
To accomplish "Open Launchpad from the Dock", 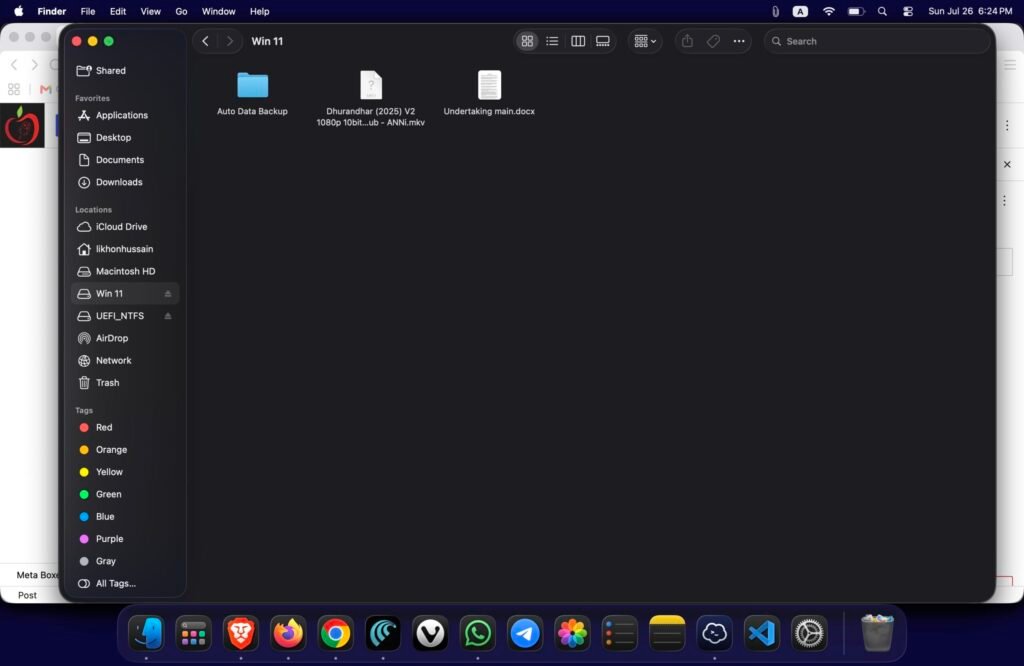I will 193,633.
